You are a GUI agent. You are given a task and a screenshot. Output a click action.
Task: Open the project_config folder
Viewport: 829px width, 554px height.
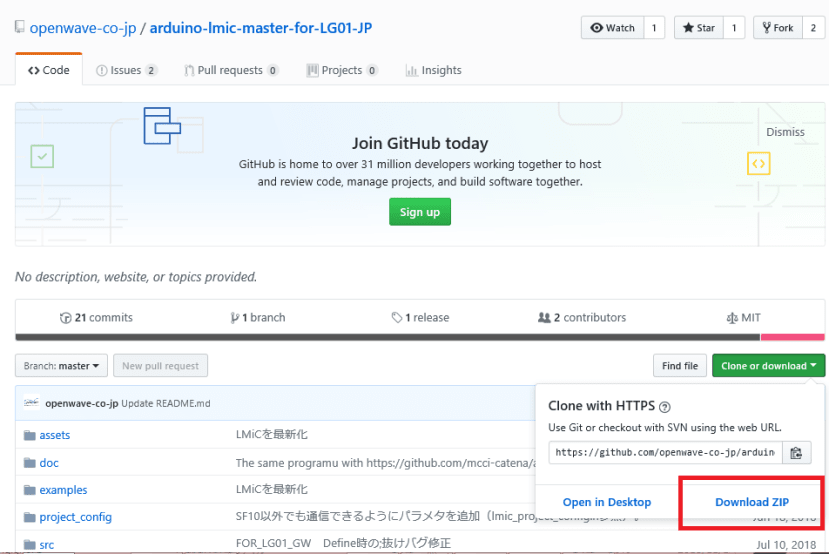[x=76, y=517]
